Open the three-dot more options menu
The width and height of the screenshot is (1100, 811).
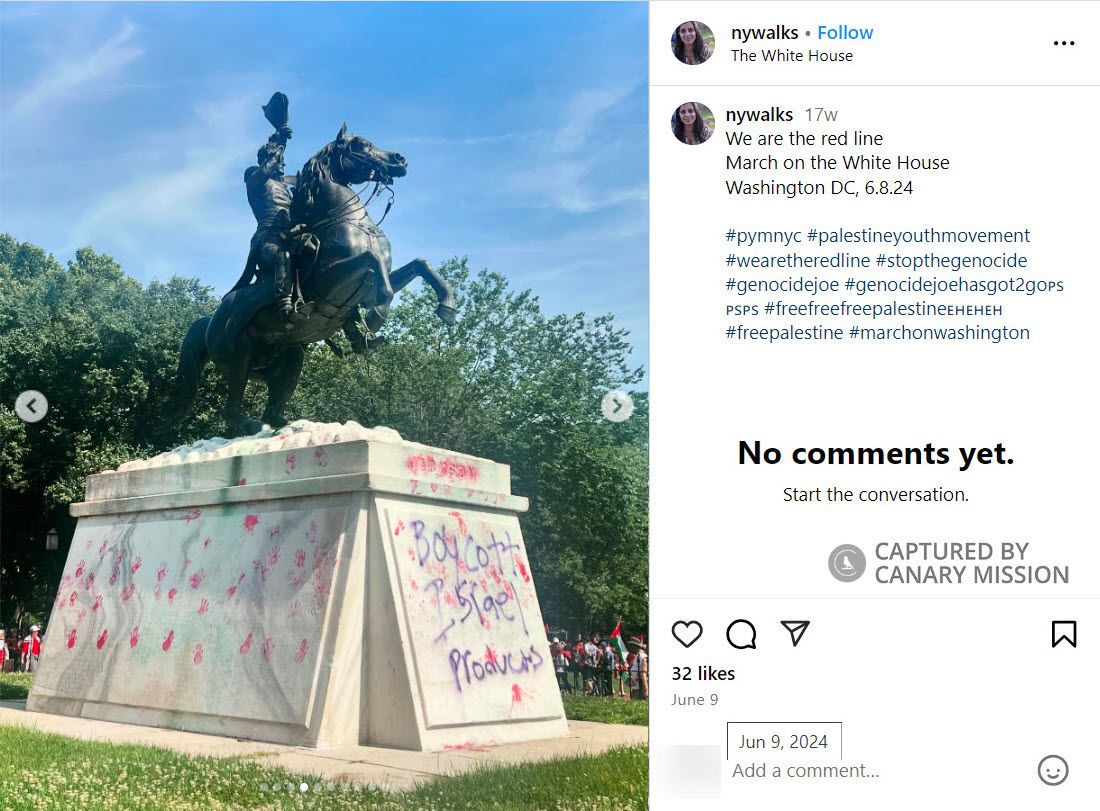point(1064,43)
